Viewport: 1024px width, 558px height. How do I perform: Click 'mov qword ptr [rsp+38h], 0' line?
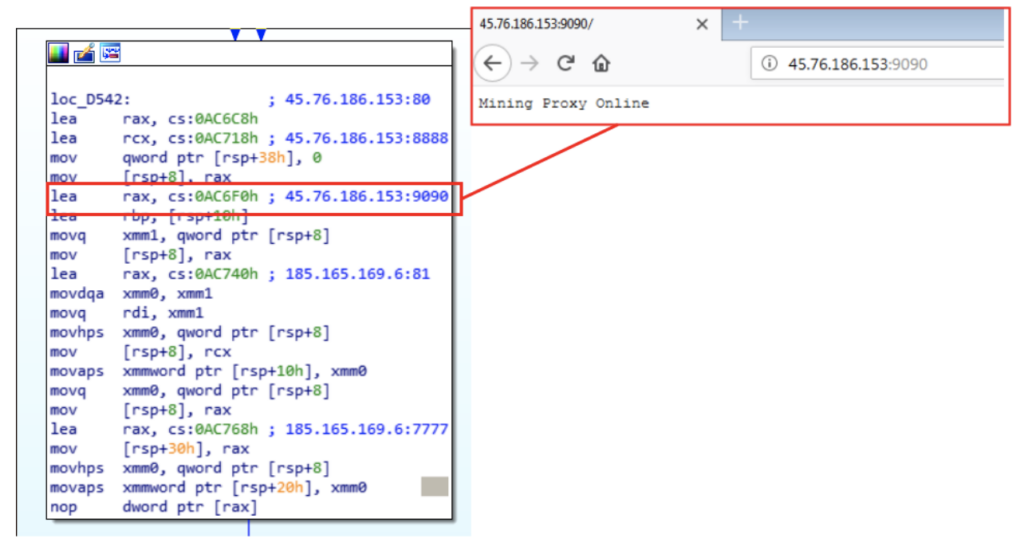[186, 157]
